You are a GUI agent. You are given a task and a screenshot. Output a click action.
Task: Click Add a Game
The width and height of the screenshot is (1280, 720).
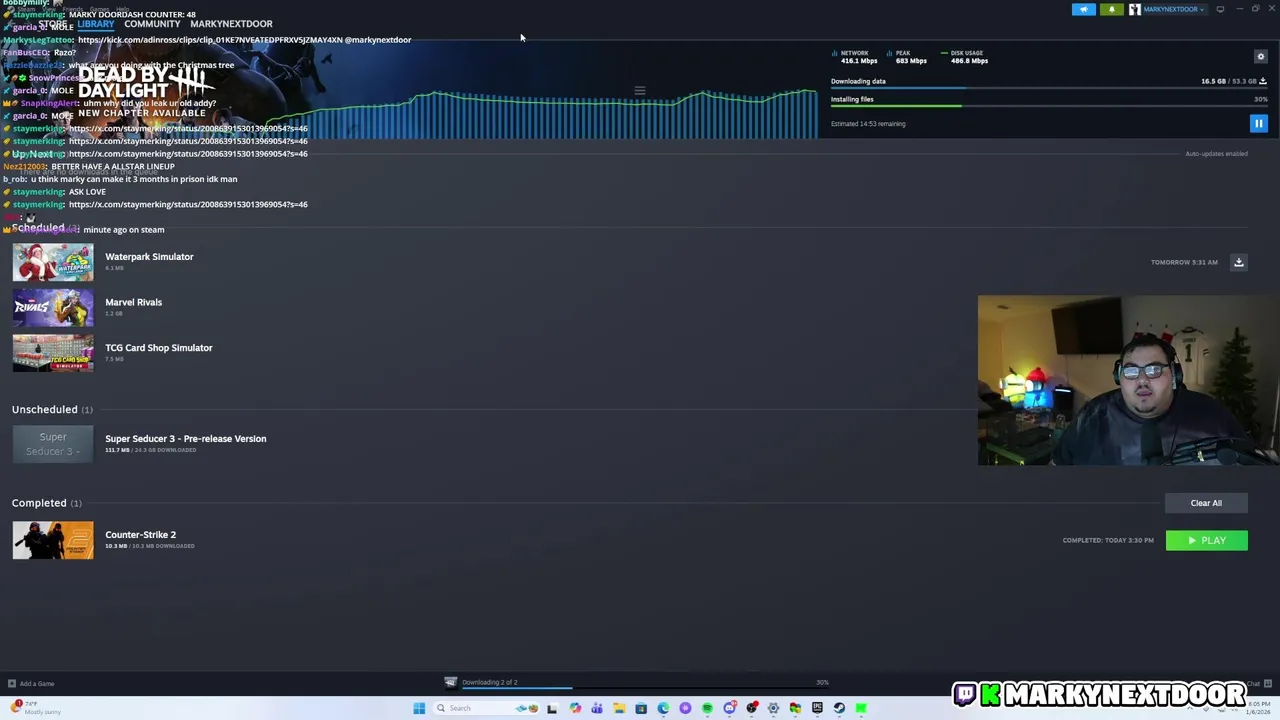(31, 684)
